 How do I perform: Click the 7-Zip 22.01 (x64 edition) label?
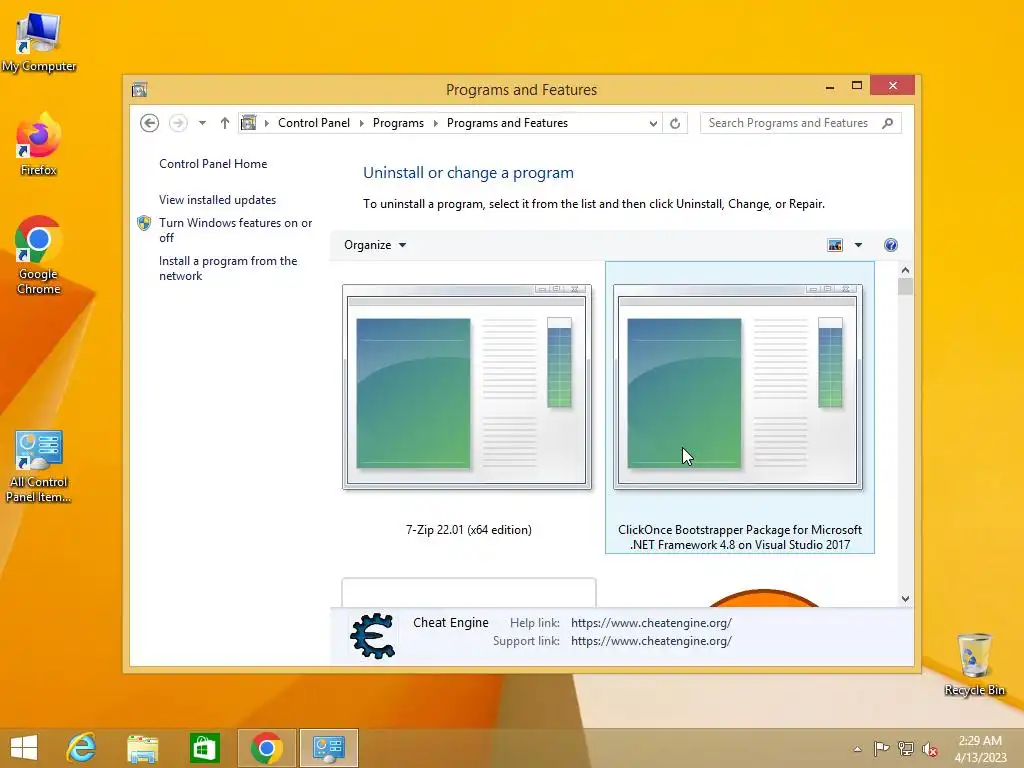(x=469, y=530)
